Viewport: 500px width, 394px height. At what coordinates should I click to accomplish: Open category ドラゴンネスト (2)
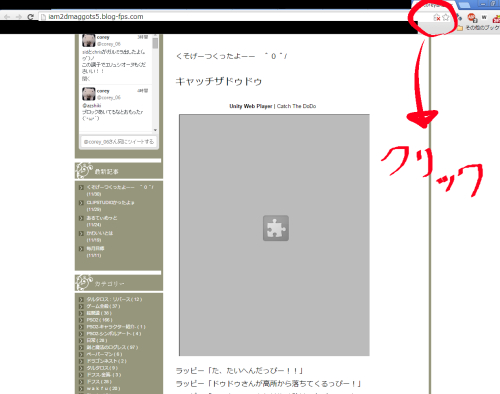point(107,361)
